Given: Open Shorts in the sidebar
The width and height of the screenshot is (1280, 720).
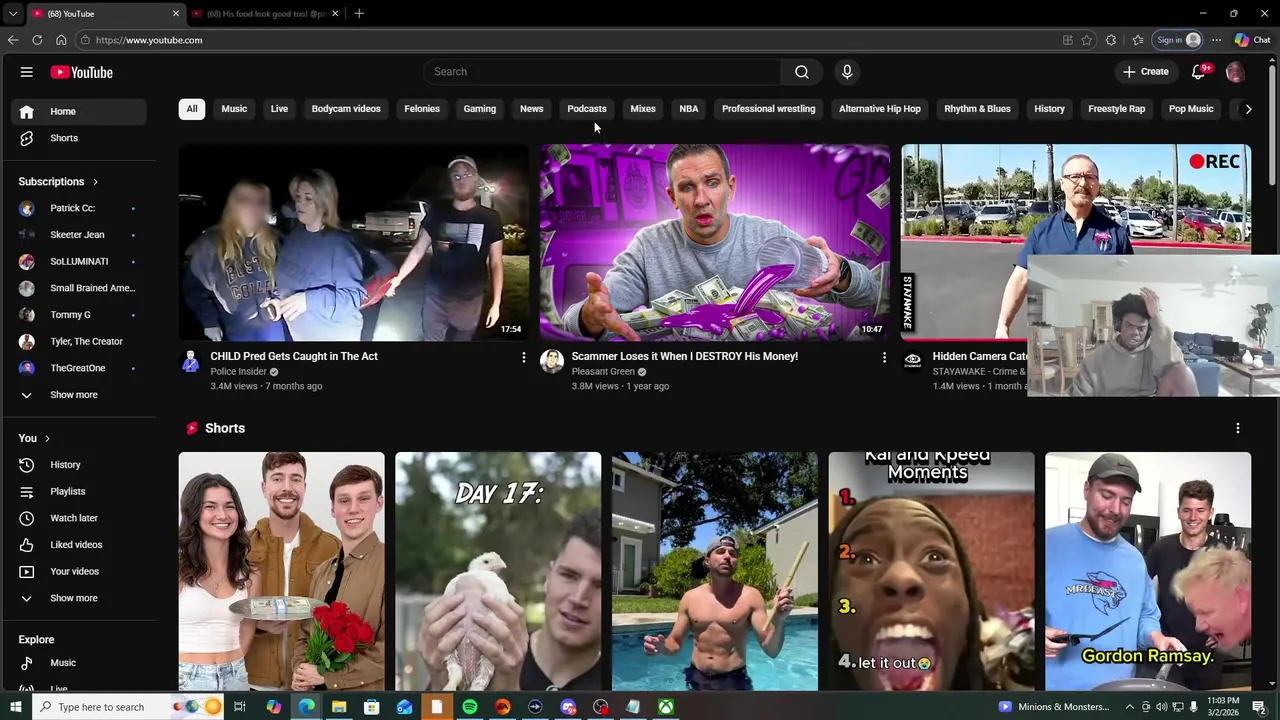Looking at the screenshot, I should (x=79, y=138).
